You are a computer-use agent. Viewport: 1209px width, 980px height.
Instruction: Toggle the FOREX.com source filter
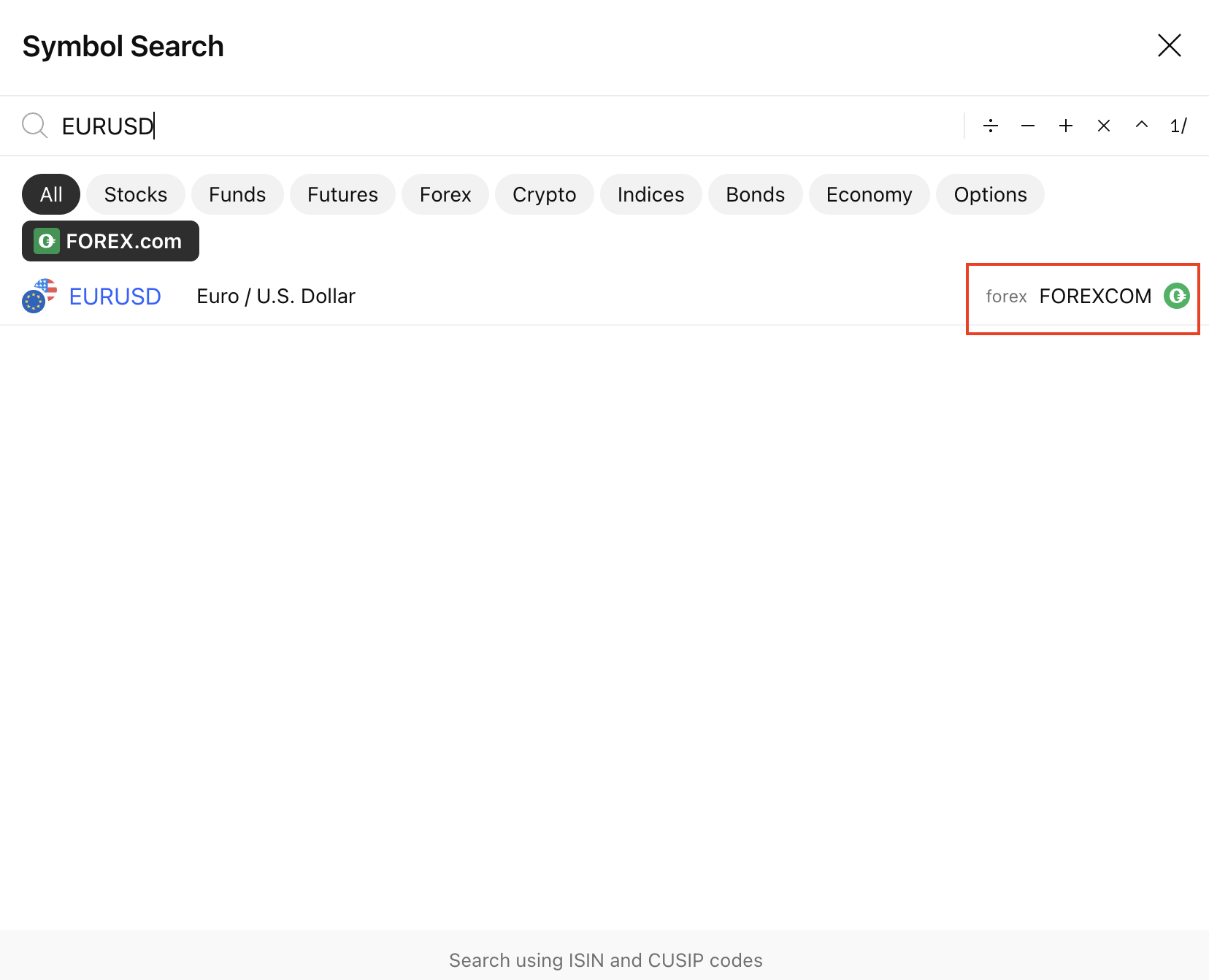click(110, 241)
